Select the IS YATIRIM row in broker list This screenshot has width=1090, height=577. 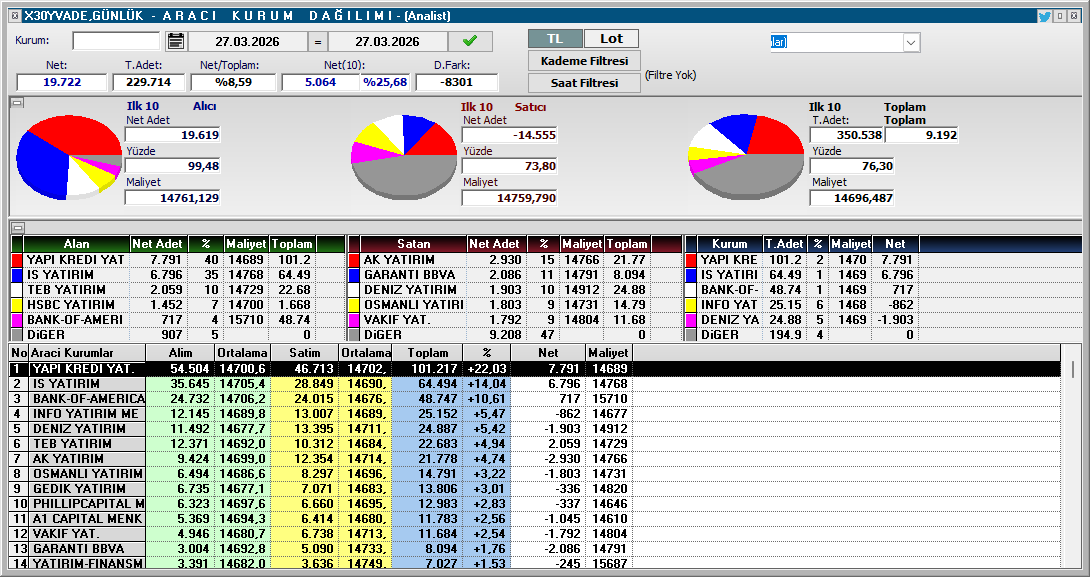click(x=80, y=384)
